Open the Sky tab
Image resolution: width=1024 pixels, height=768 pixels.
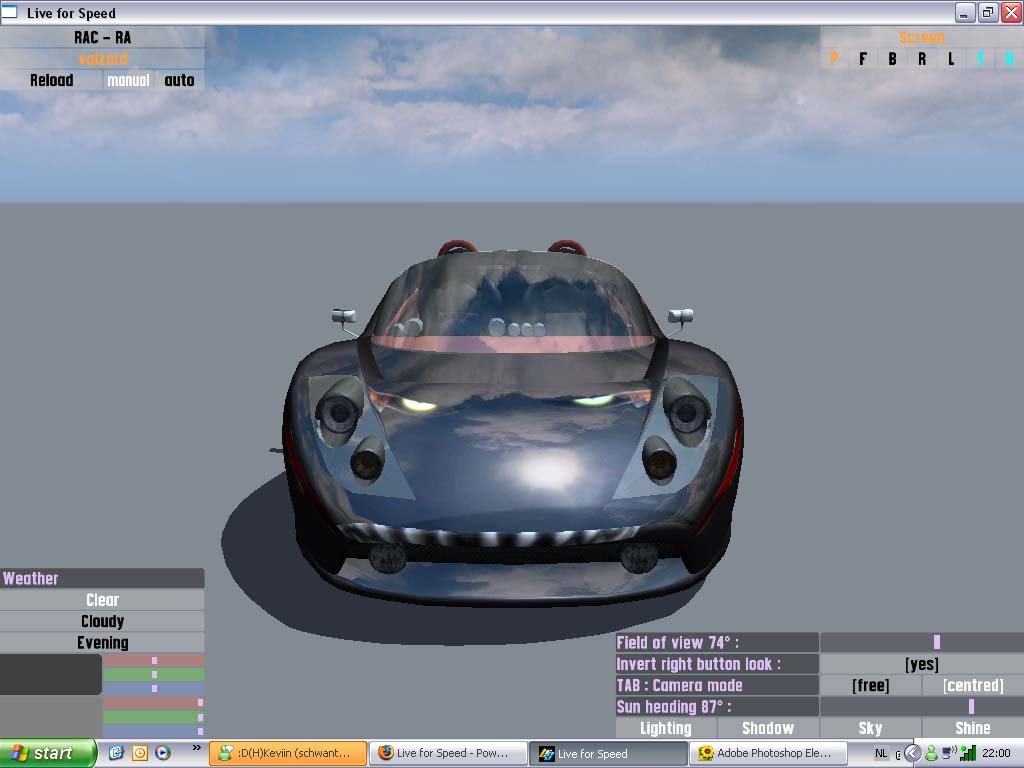(870, 728)
